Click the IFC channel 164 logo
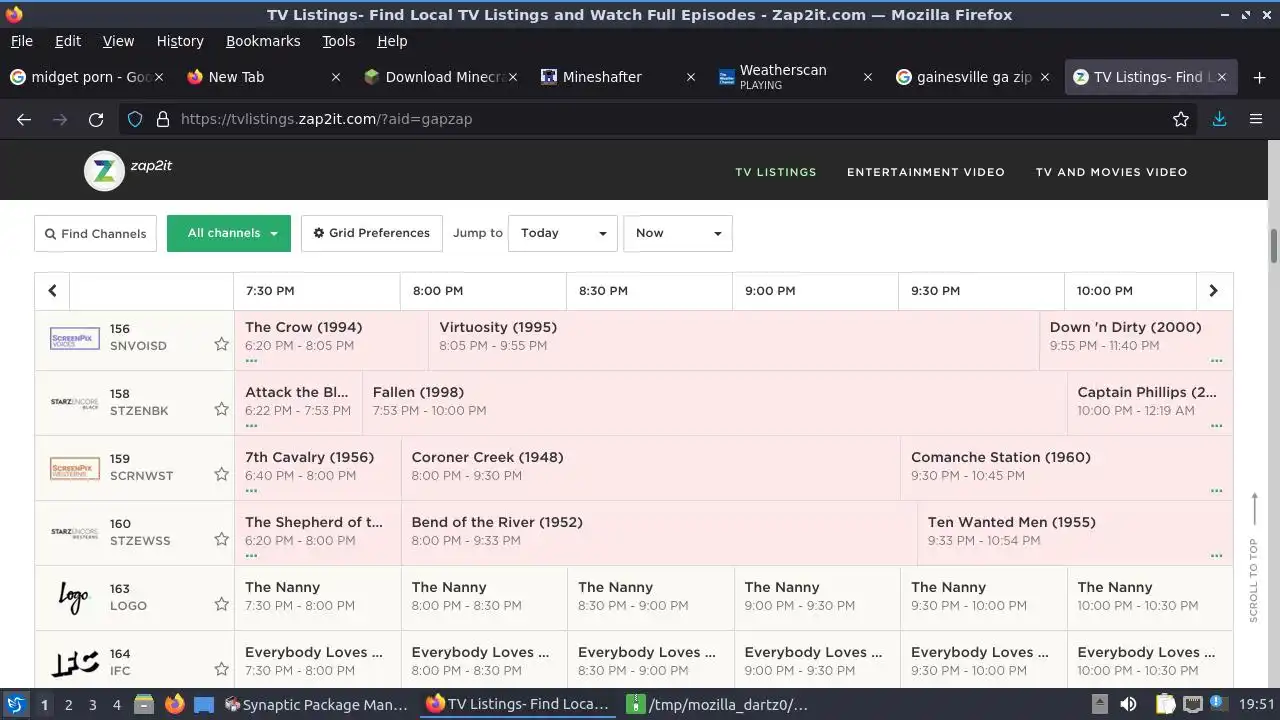This screenshot has height=720, width=1280. (x=76, y=662)
